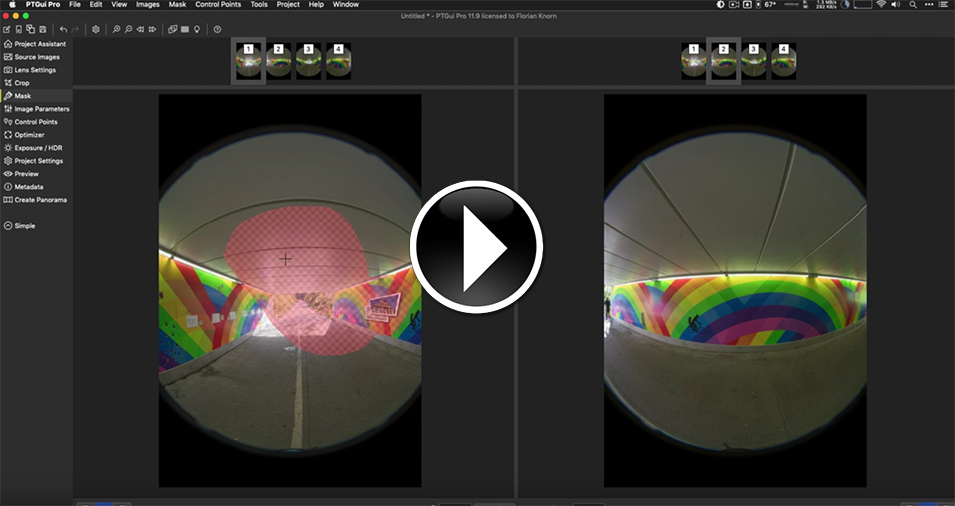Open the Metadata tab
This screenshot has height=506, width=955.
[x=36, y=187]
